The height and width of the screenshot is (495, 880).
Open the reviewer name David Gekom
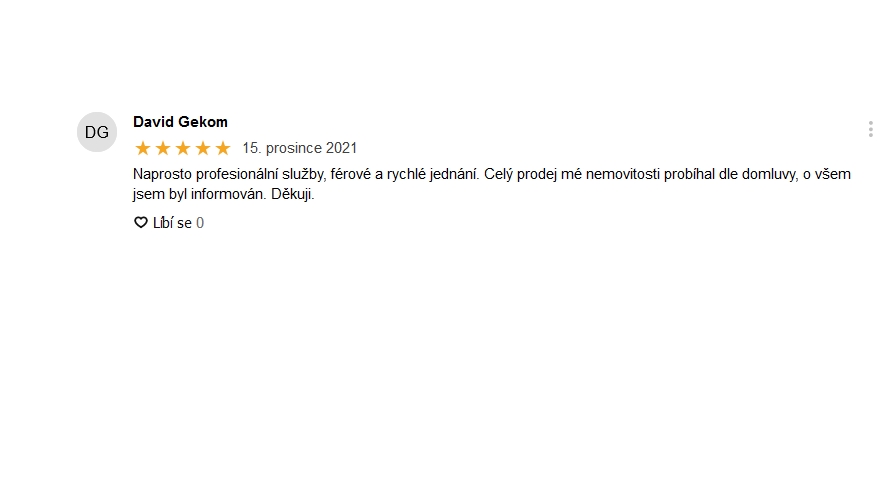[x=180, y=122]
